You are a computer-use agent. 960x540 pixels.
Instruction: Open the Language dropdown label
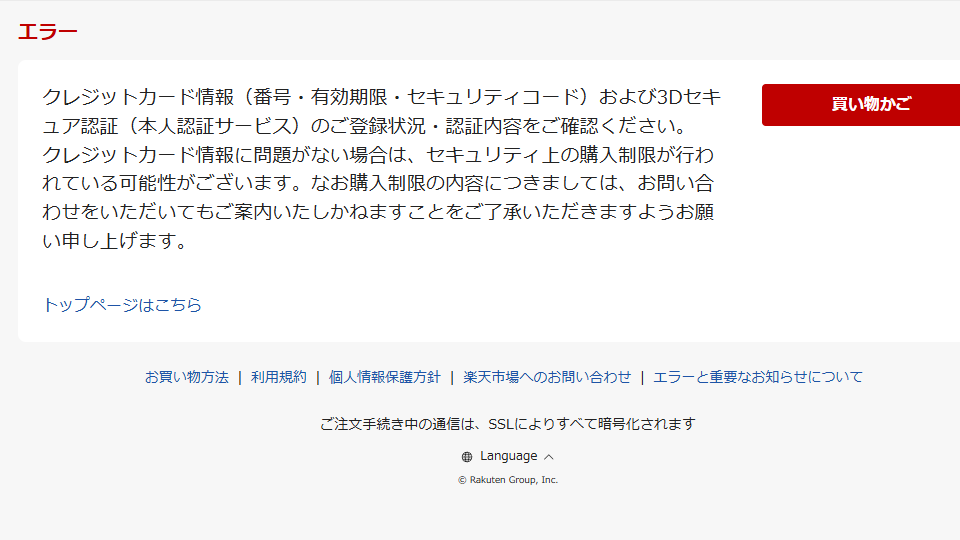click(508, 456)
